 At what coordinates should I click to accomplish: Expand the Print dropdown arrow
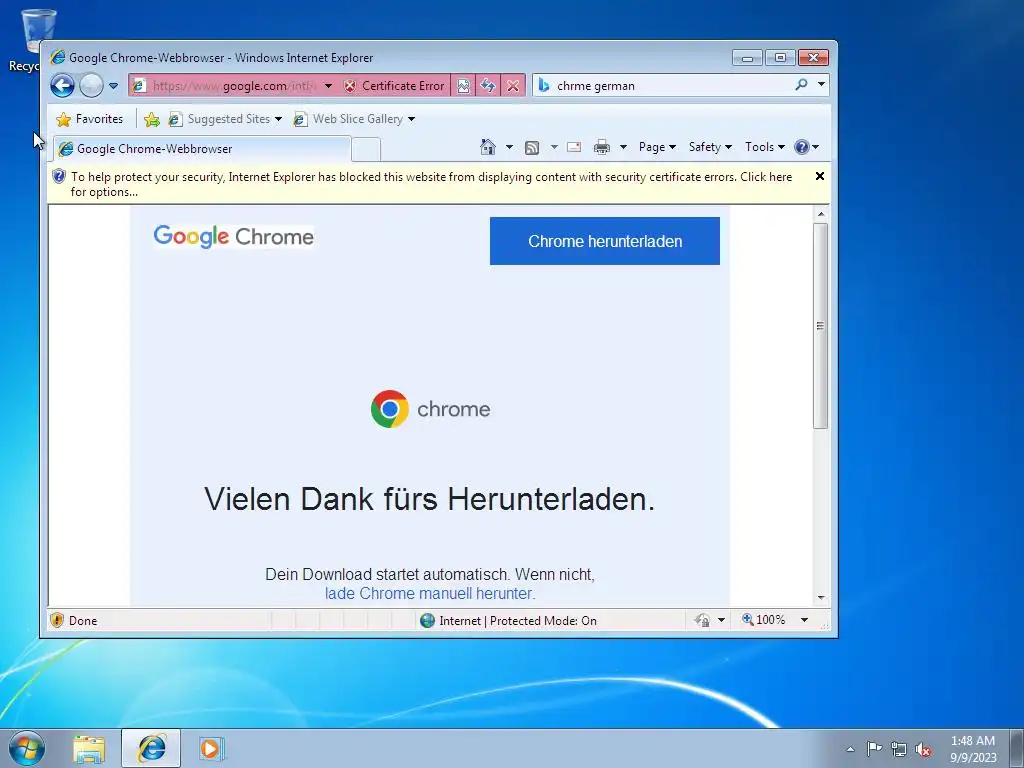point(623,147)
